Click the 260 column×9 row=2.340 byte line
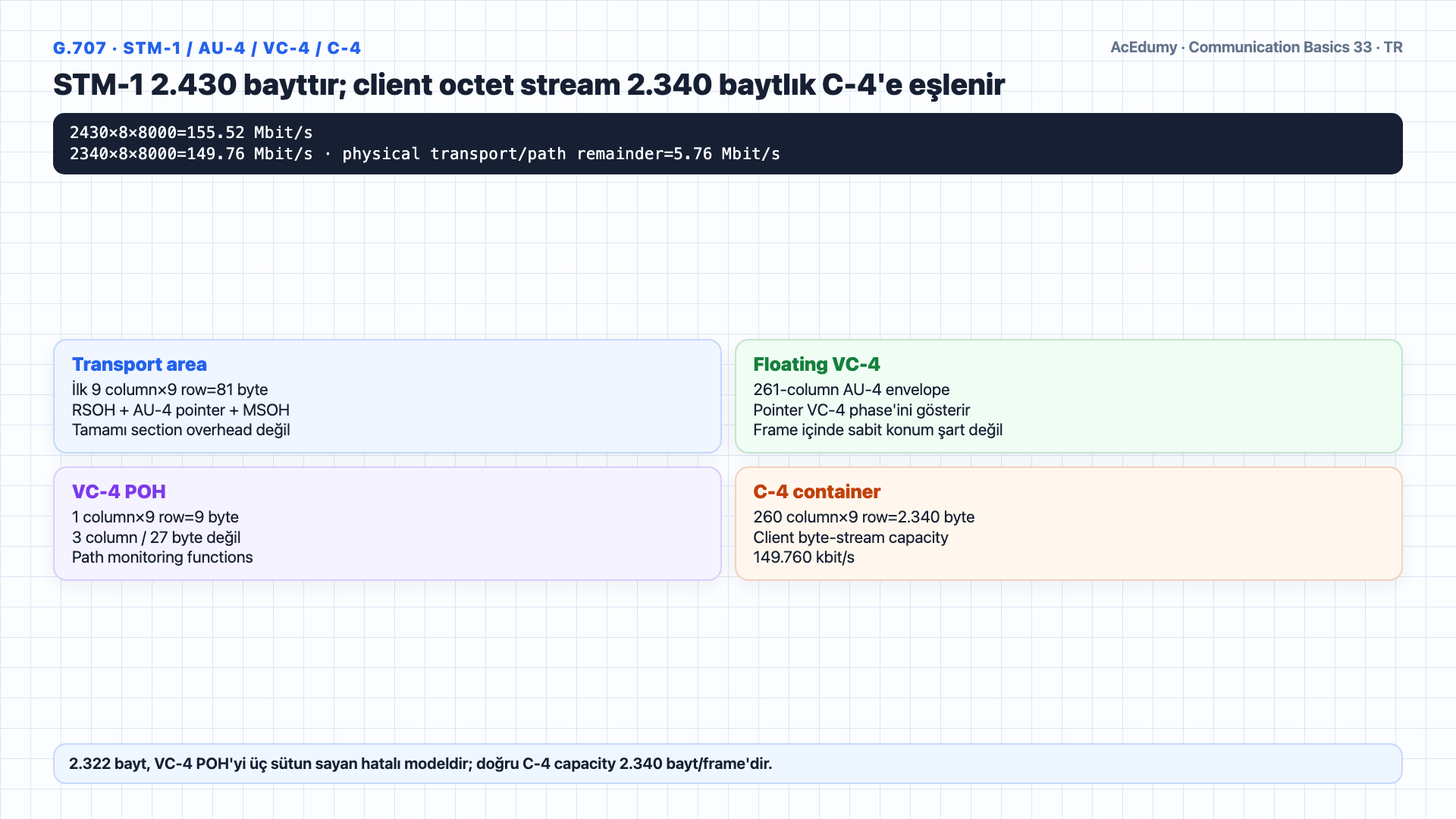Viewport: 1456px width, 819px height. tap(864, 517)
